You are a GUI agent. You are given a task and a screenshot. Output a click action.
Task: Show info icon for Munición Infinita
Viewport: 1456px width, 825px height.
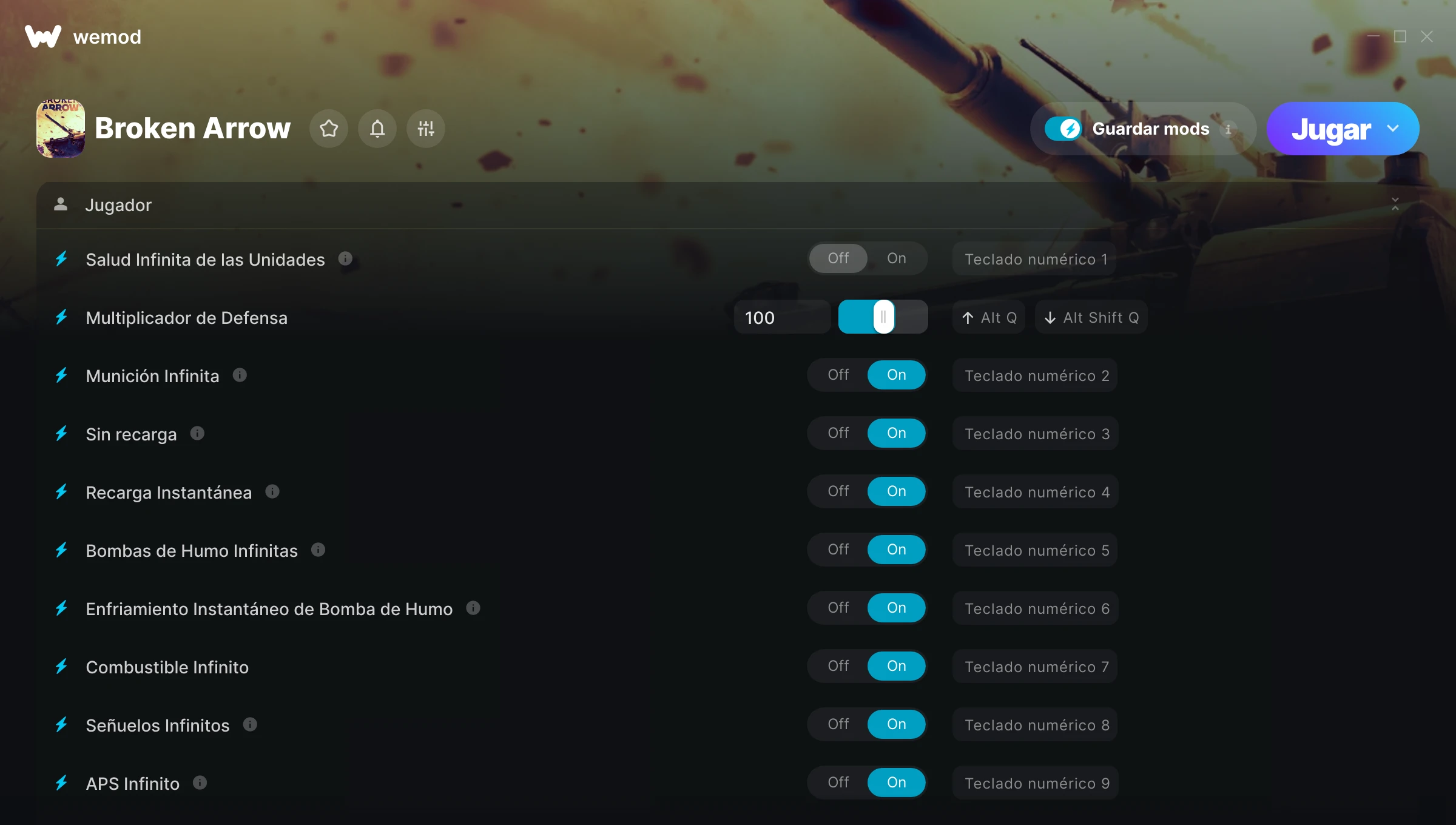240,375
